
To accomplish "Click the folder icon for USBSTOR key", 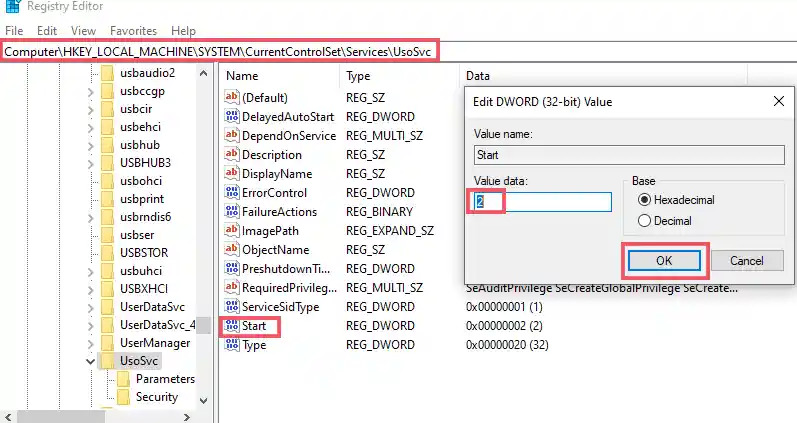I will point(107,249).
